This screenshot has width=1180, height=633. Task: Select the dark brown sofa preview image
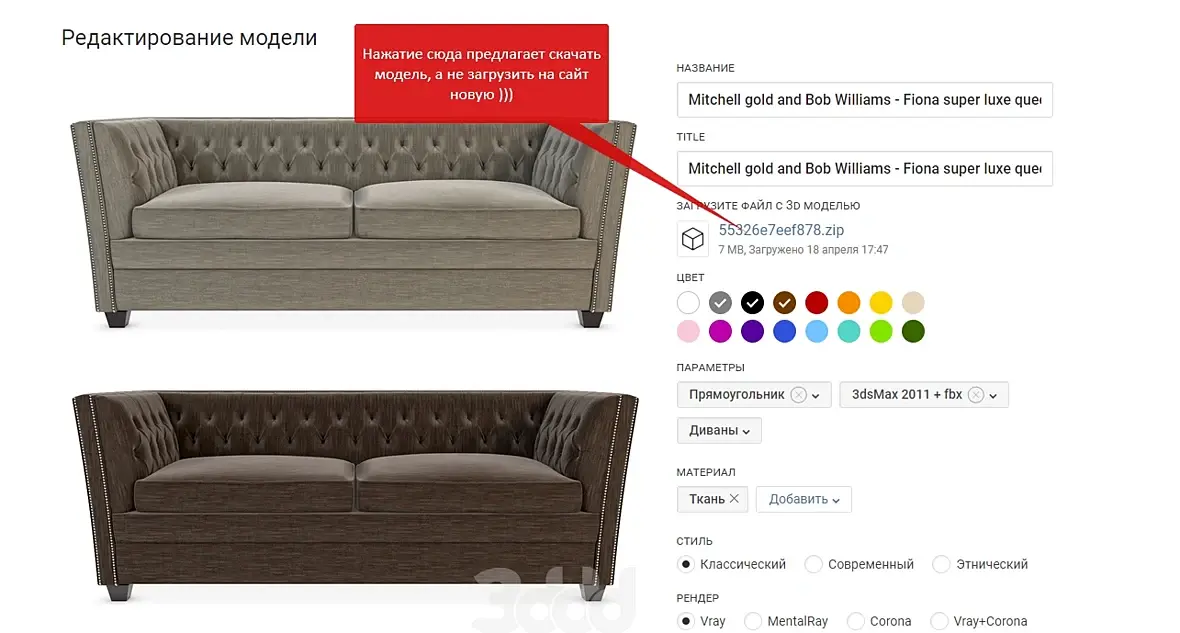(x=355, y=495)
